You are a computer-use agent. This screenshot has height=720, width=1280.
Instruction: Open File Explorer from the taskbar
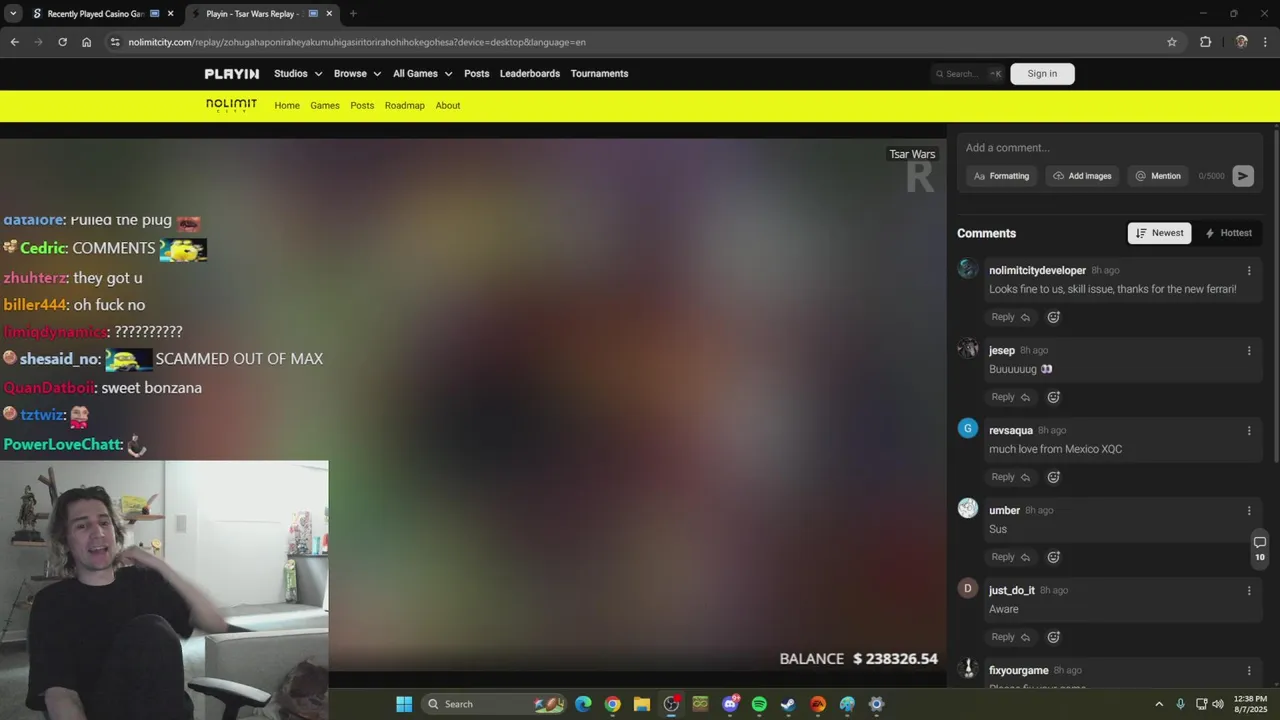click(x=642, y=704)
